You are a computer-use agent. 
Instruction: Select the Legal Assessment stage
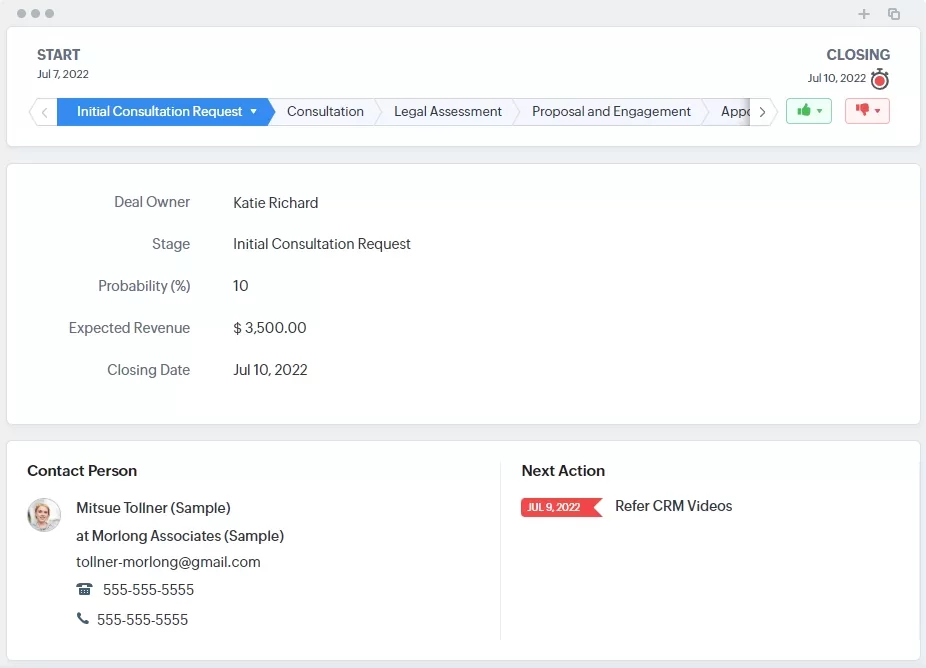447,112
